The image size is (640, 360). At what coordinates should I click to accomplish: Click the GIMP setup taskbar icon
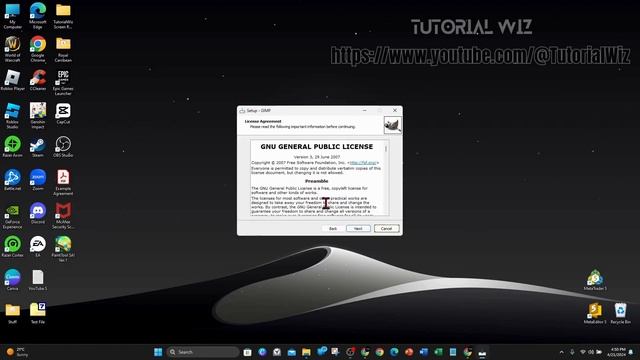pos(482,352)
